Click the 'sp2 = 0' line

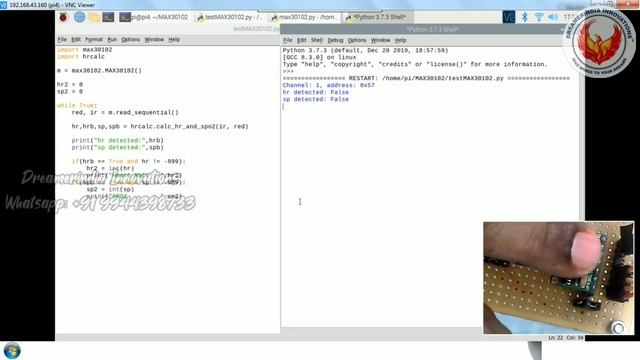(70, 91)
